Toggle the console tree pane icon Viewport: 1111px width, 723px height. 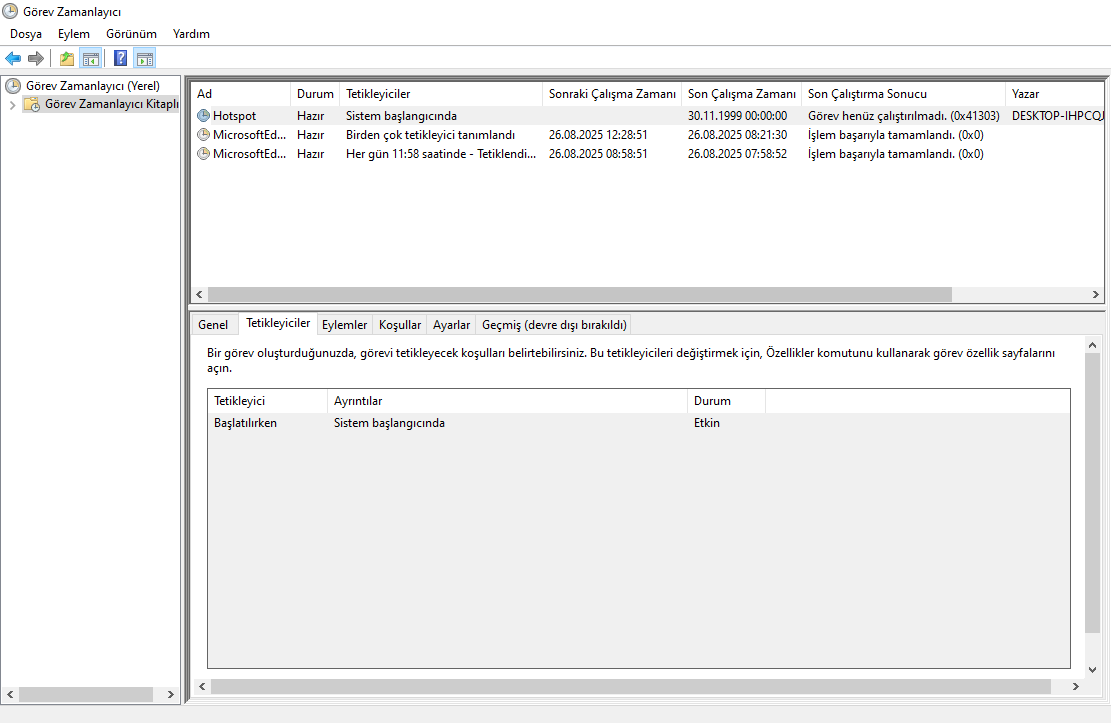tap(91, 59)
